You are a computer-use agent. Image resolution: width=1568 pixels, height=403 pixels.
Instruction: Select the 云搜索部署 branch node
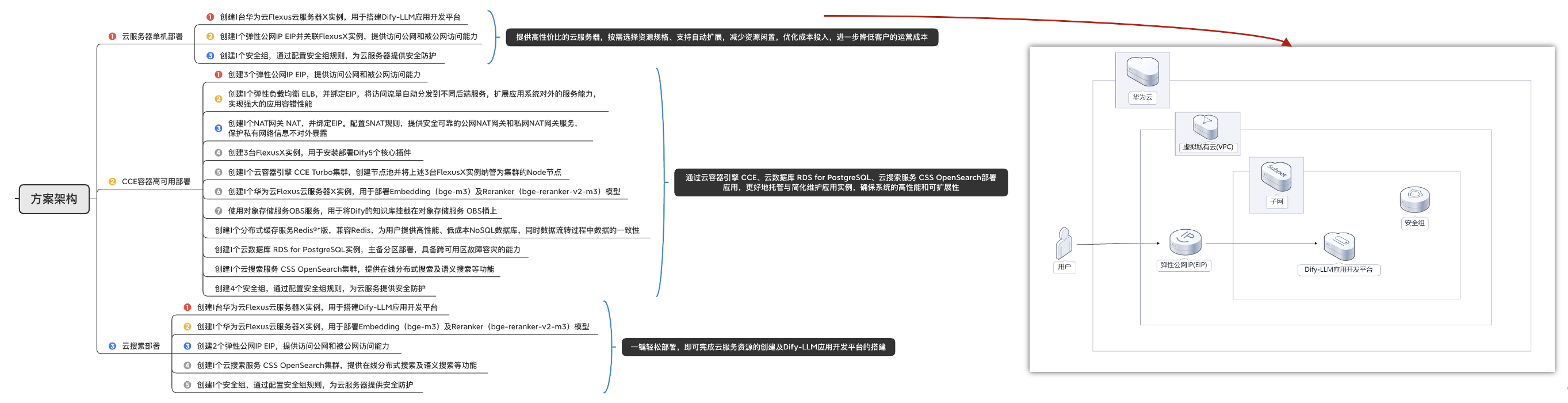pyautogui.click(x=140, y=347)
